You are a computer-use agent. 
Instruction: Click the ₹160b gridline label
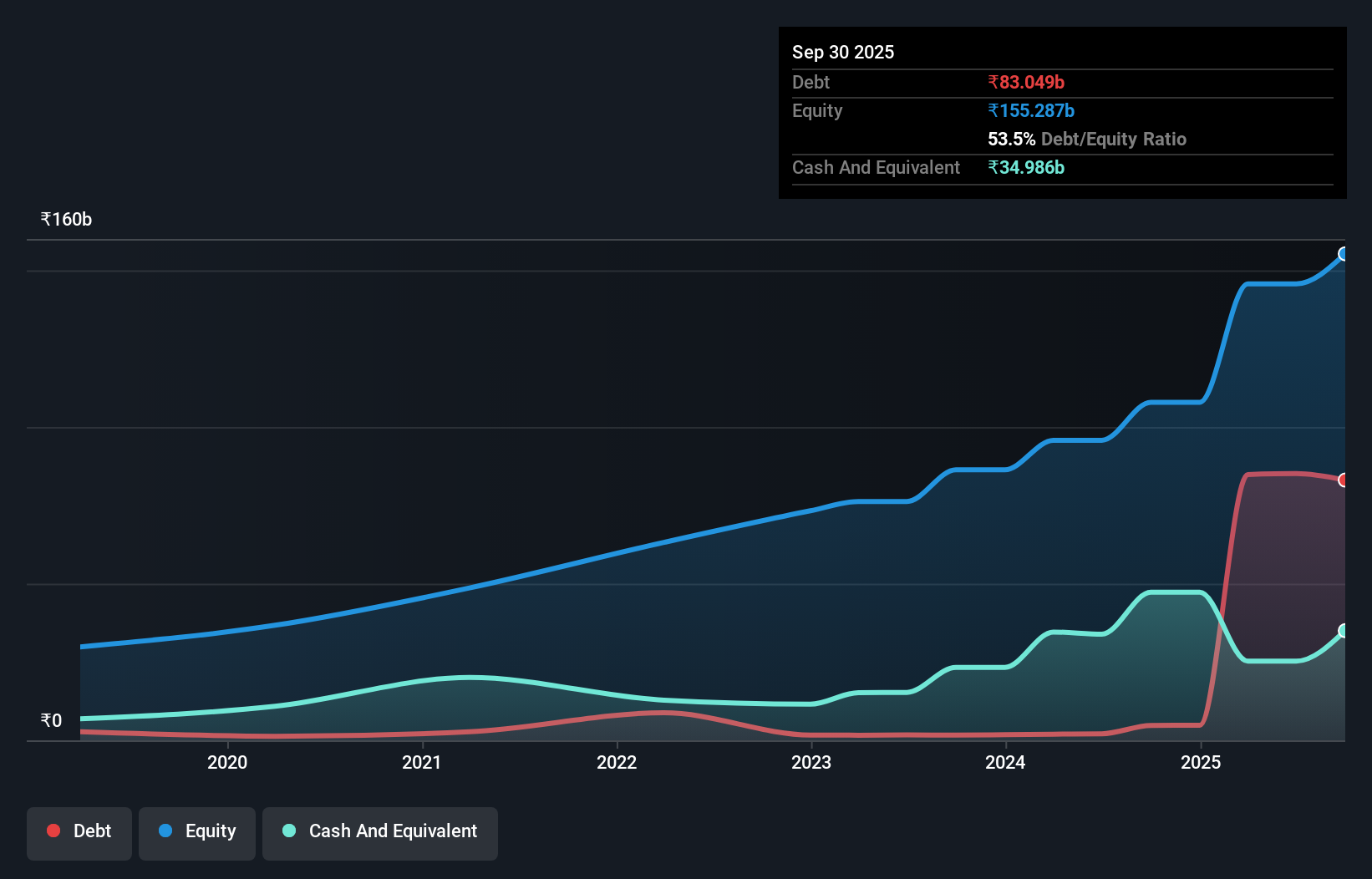tap(66, 219)
